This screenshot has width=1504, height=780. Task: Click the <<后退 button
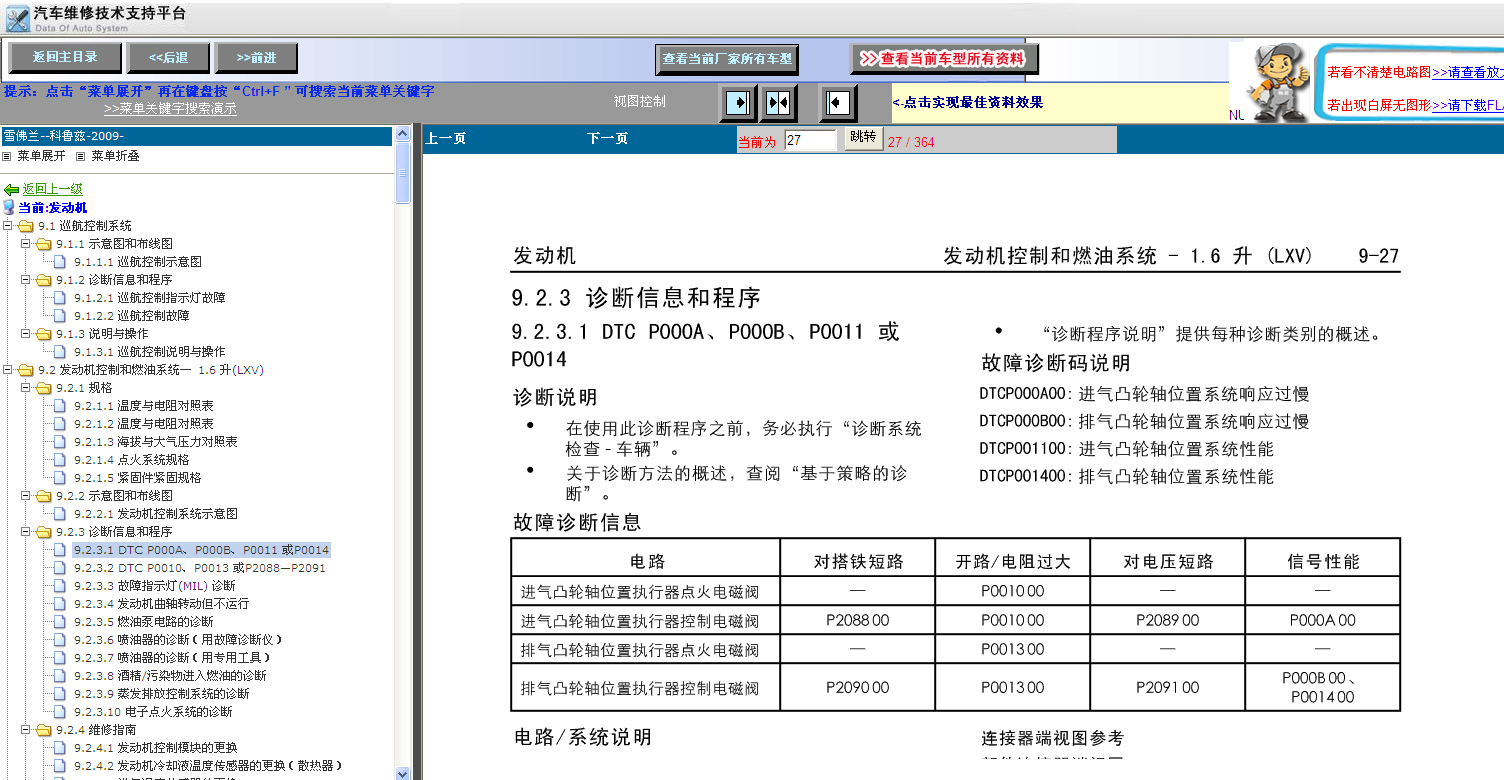pyautogui.click(x=169, y=58)
